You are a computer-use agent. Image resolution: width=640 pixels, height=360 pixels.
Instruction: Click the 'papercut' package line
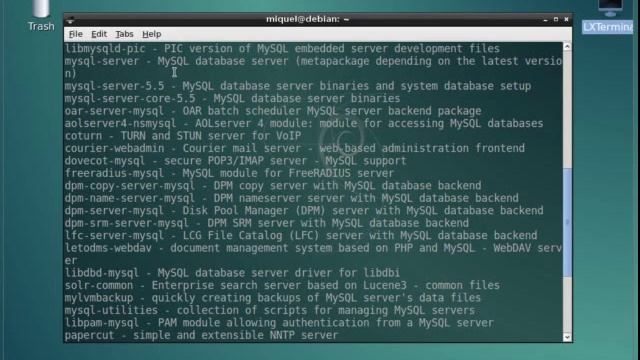201,335
